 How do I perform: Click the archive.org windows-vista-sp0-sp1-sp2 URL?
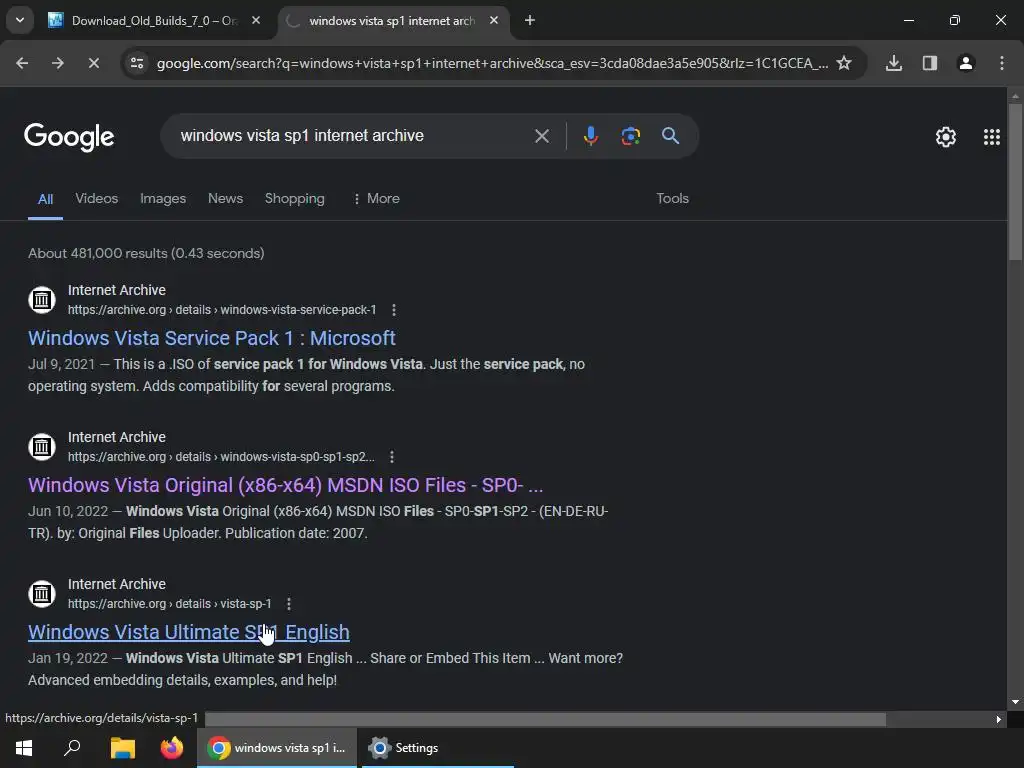click(x=221, y=457)
